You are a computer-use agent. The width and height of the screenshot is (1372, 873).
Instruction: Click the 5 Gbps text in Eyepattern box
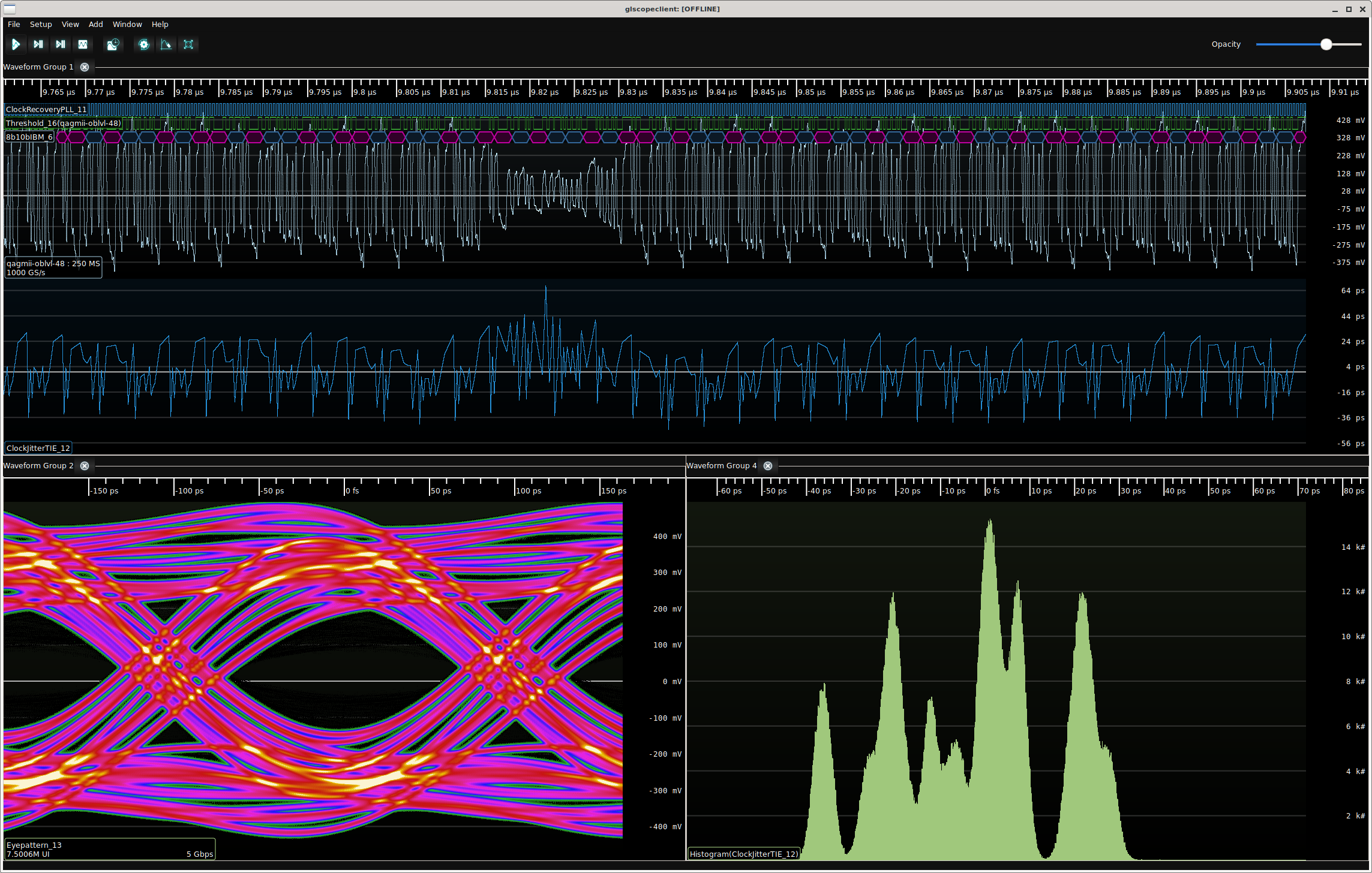pos(200,854)
